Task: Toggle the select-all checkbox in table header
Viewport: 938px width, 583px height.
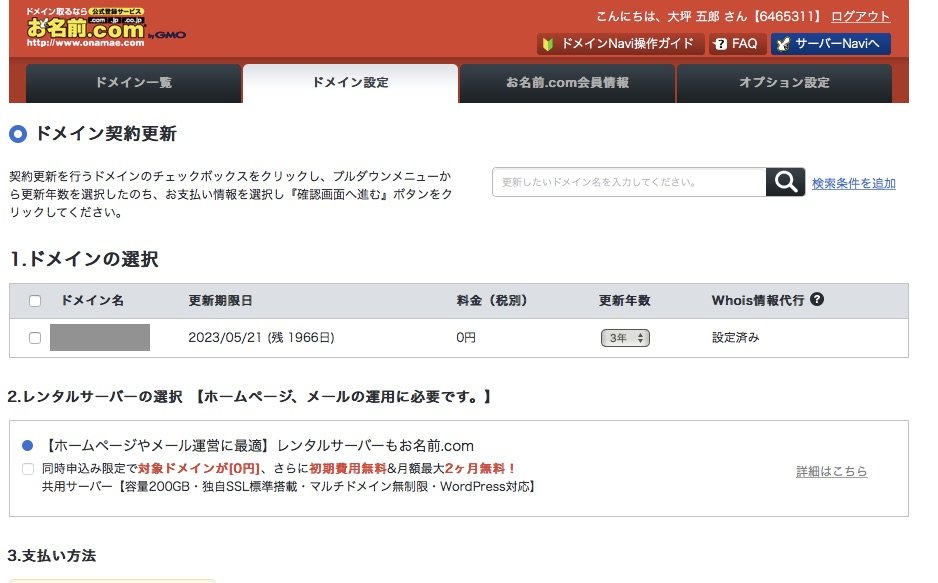Action: click(x=35, y=301)
